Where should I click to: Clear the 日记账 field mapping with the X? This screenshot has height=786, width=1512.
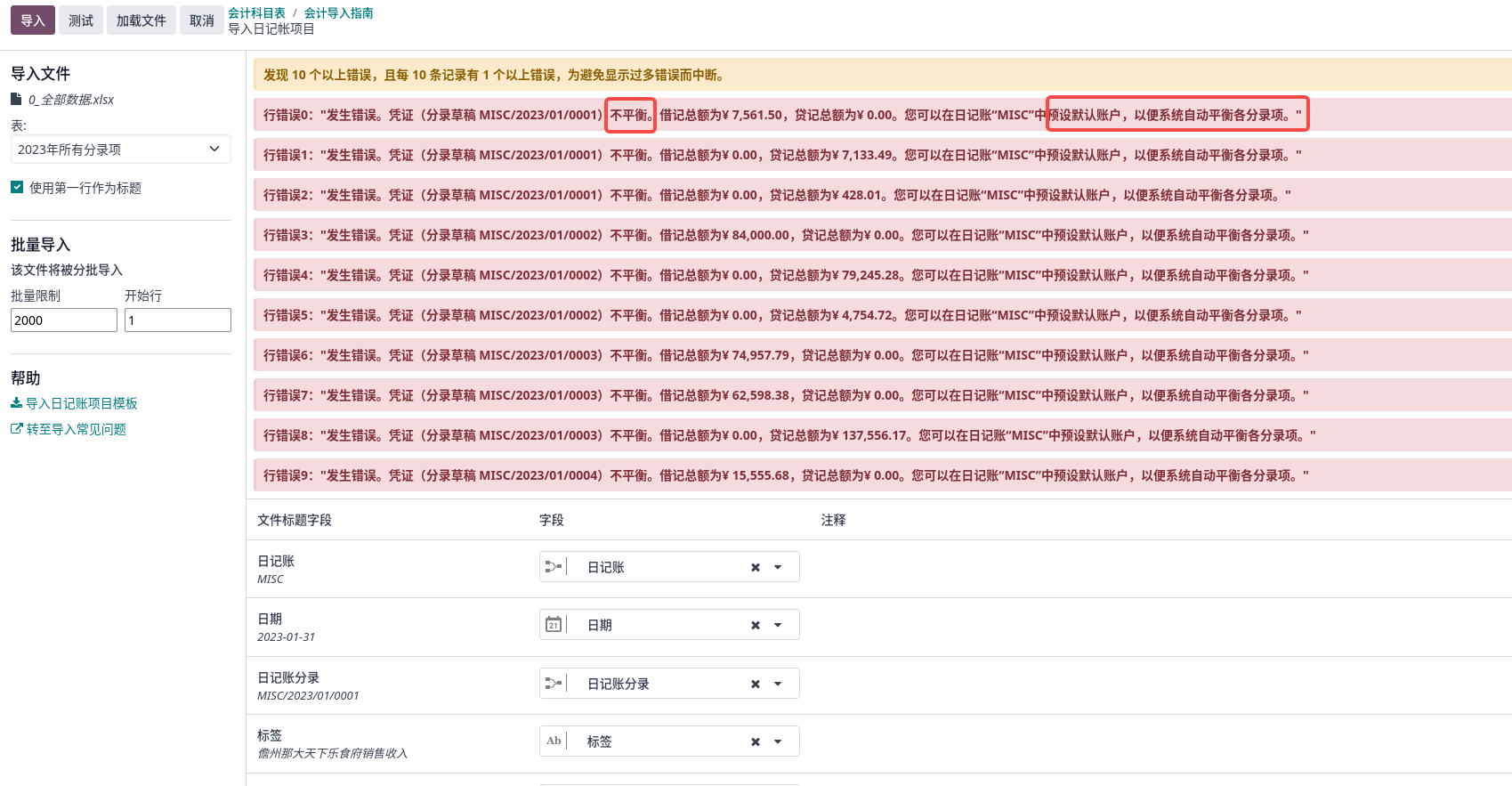755,567
